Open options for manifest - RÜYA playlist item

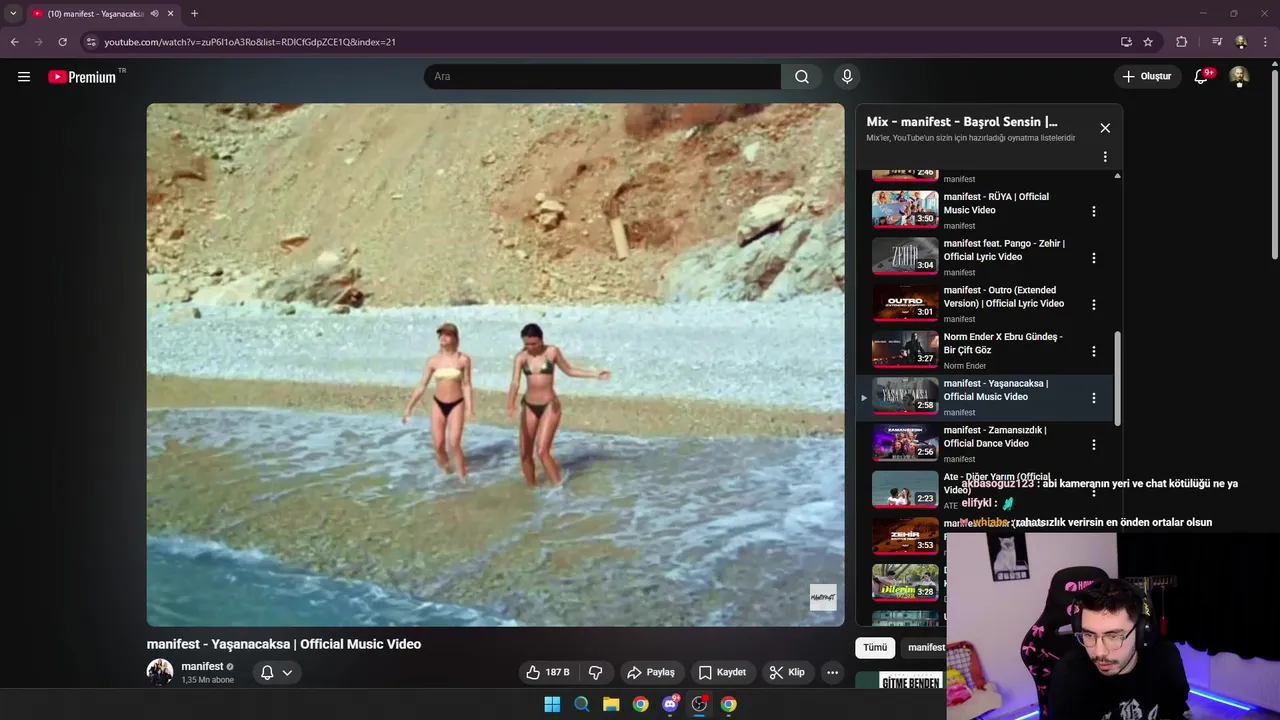(1093, 211)
